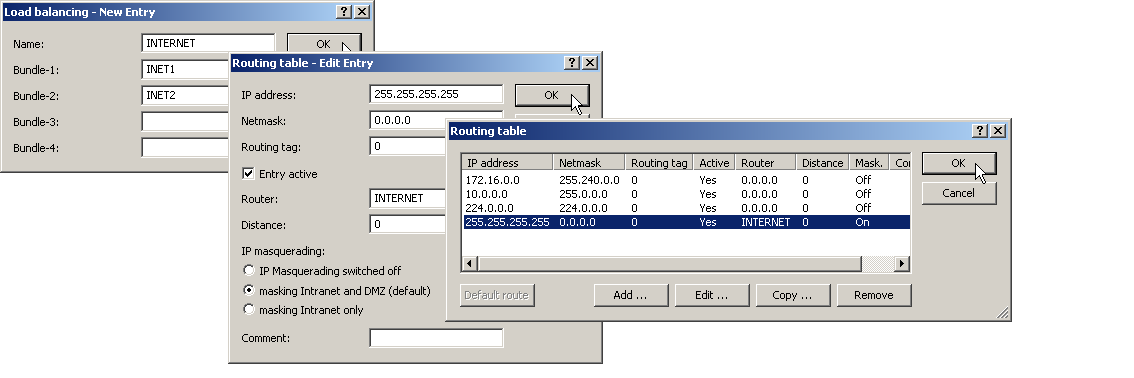Click the Add button in Routing table
The image size is (1134, 378).
(x=631, y=295)
